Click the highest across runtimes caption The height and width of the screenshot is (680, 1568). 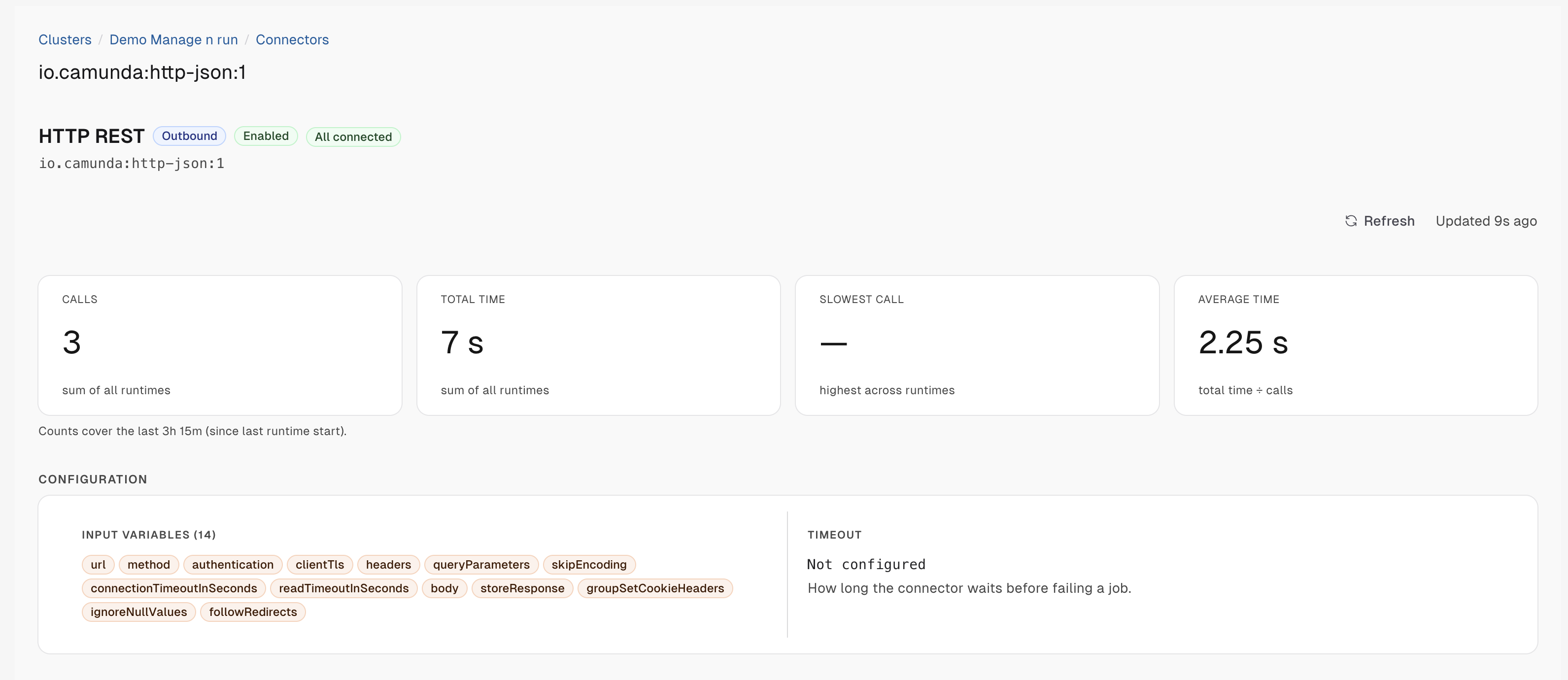pyautogui.click(x=887, y=390)
